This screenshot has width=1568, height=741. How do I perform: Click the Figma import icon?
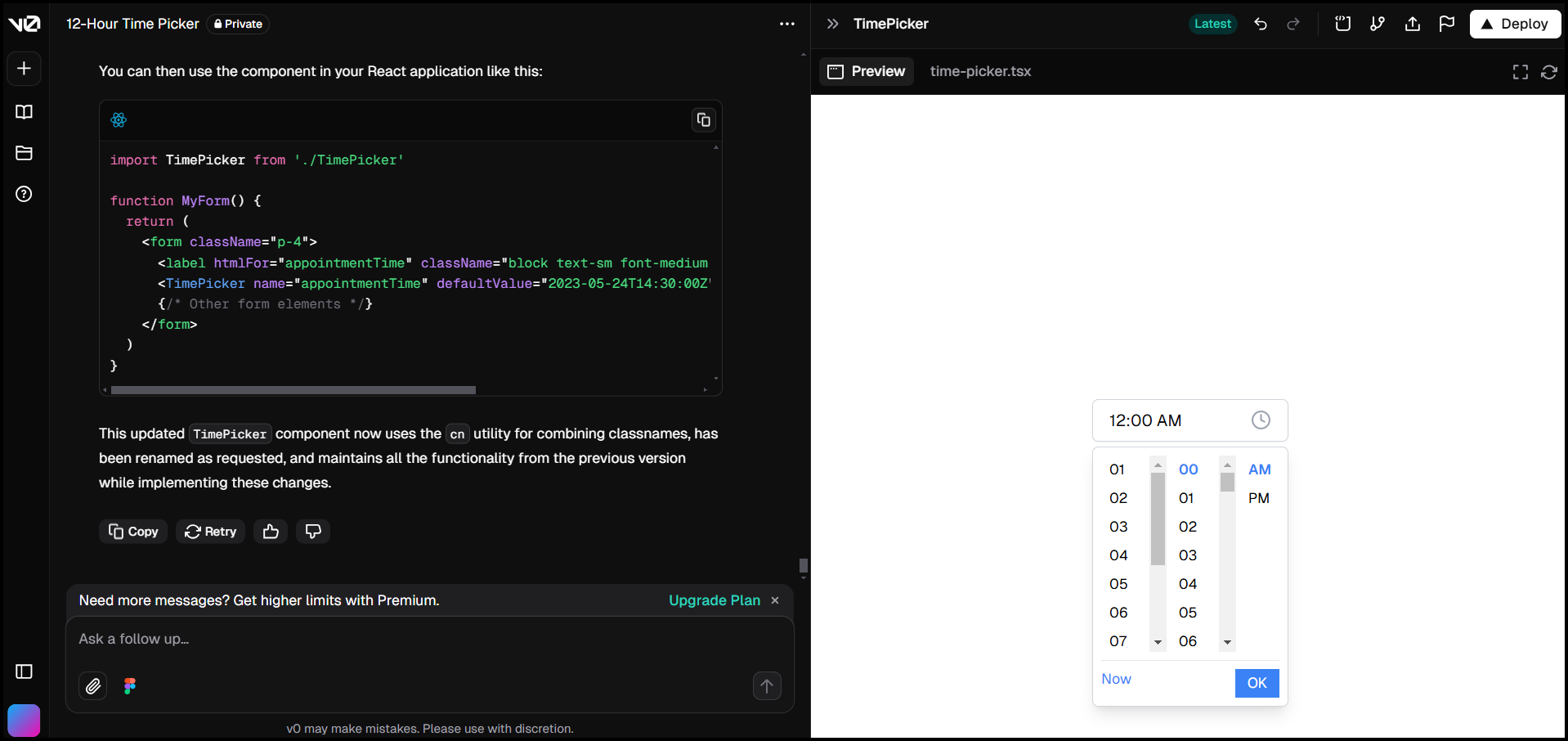pos(130,685)
